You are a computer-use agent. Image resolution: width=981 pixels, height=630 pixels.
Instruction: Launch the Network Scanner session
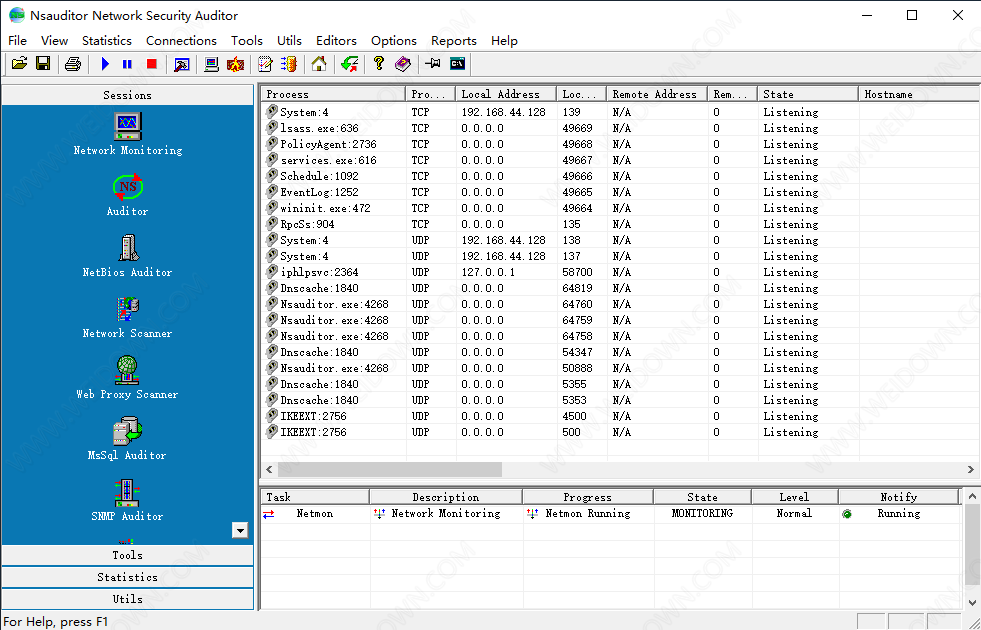click(x=128, y=317)
